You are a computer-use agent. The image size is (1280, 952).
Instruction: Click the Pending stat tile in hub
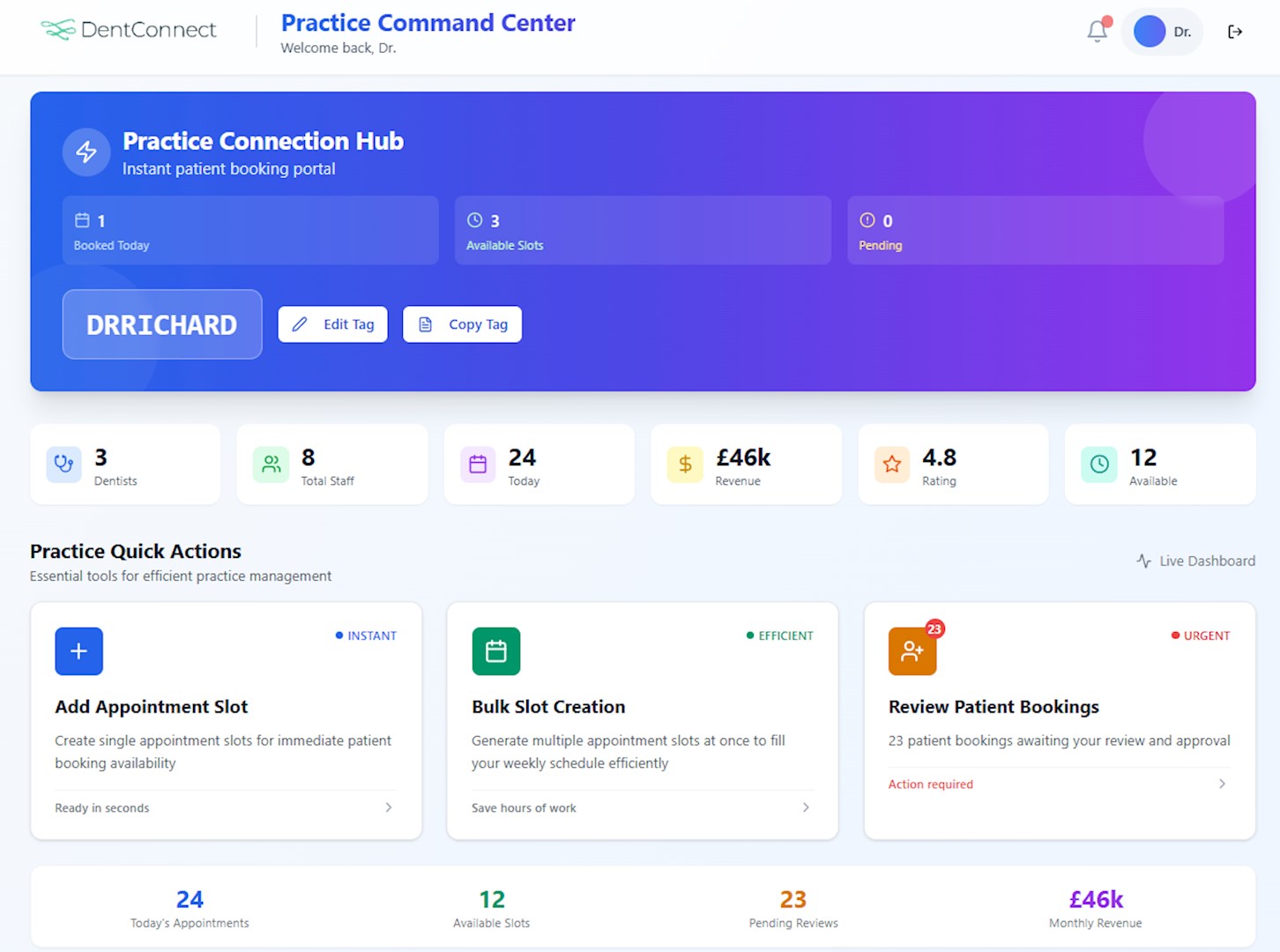pos(1036,230)
